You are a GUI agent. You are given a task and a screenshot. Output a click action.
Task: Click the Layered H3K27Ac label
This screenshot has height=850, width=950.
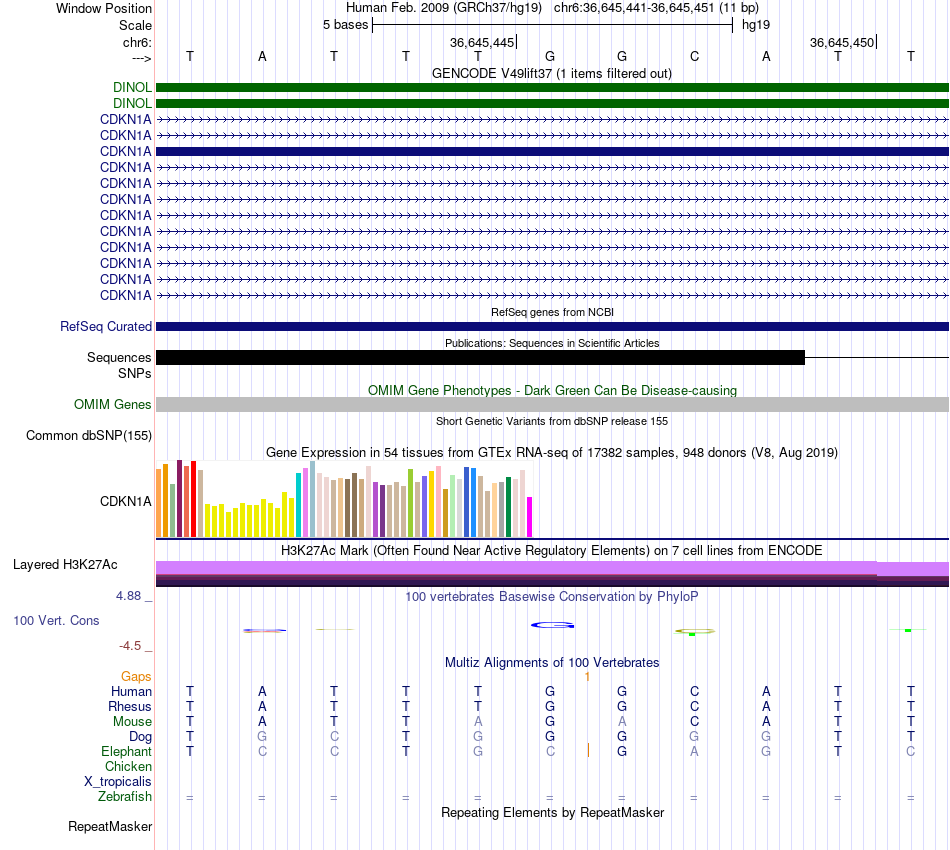click(65, 565)
